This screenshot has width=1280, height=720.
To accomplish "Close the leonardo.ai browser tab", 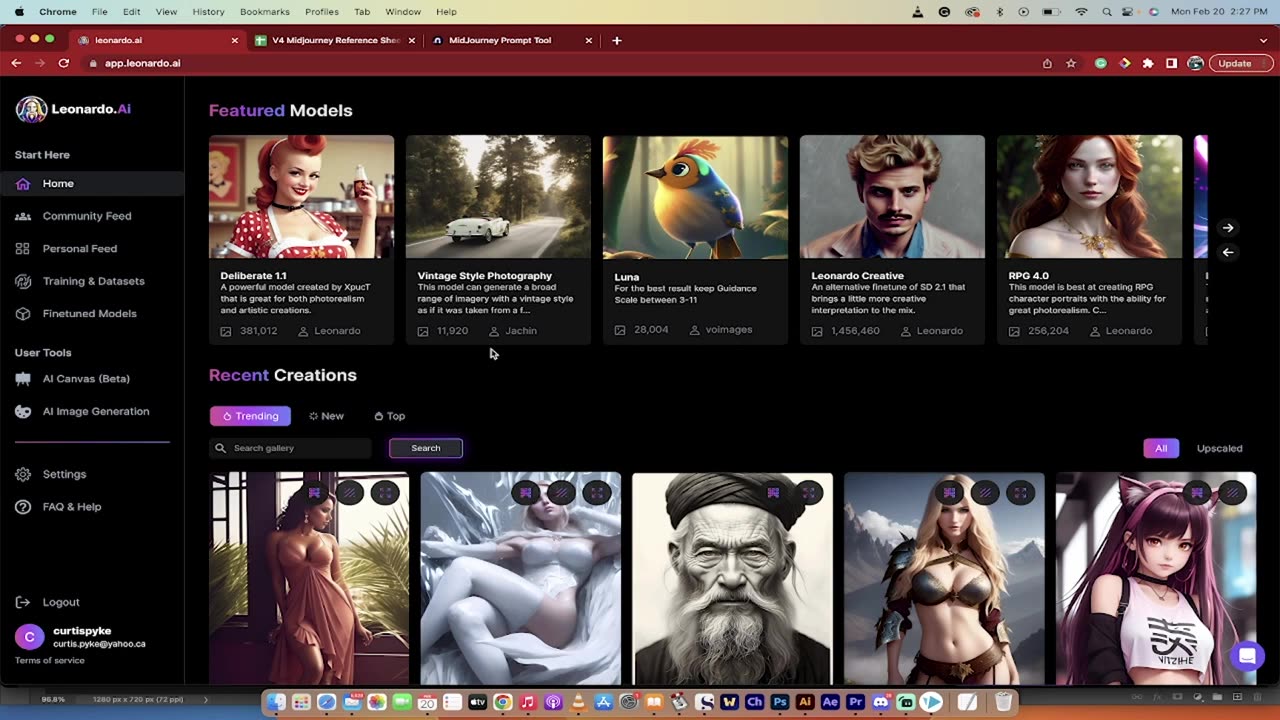I will click(x=235, y=40).
